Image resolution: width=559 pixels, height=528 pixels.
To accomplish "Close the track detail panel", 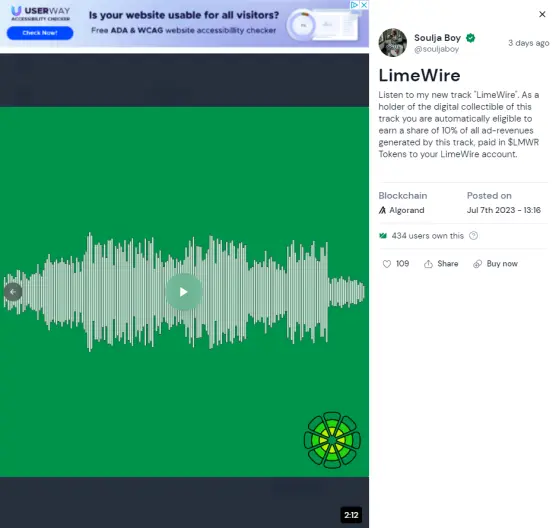I will (x=542, y=14).
